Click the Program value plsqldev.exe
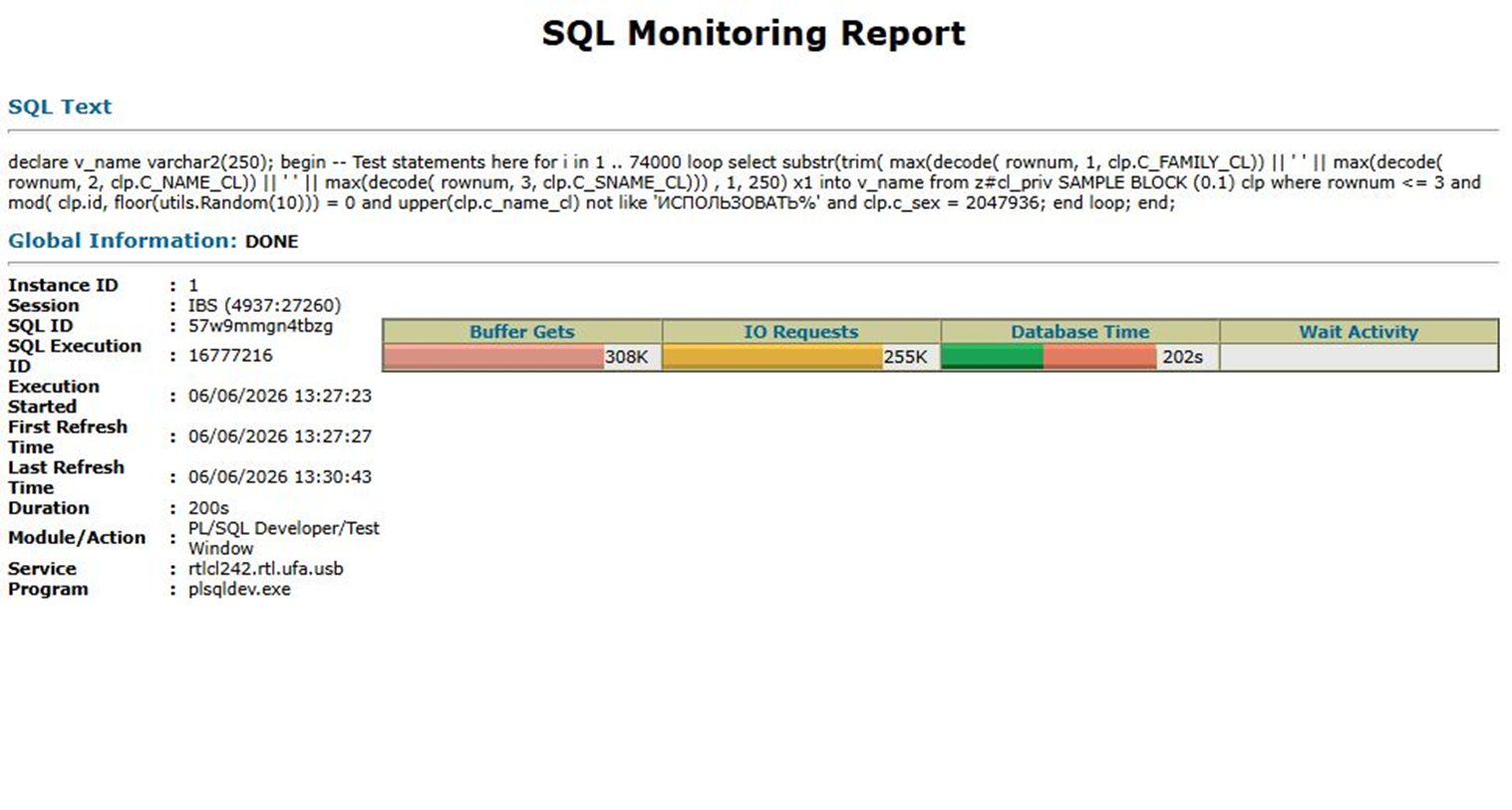Image resolution: width=1512 pixels, height=810 pixels. [x=239, y=589]
